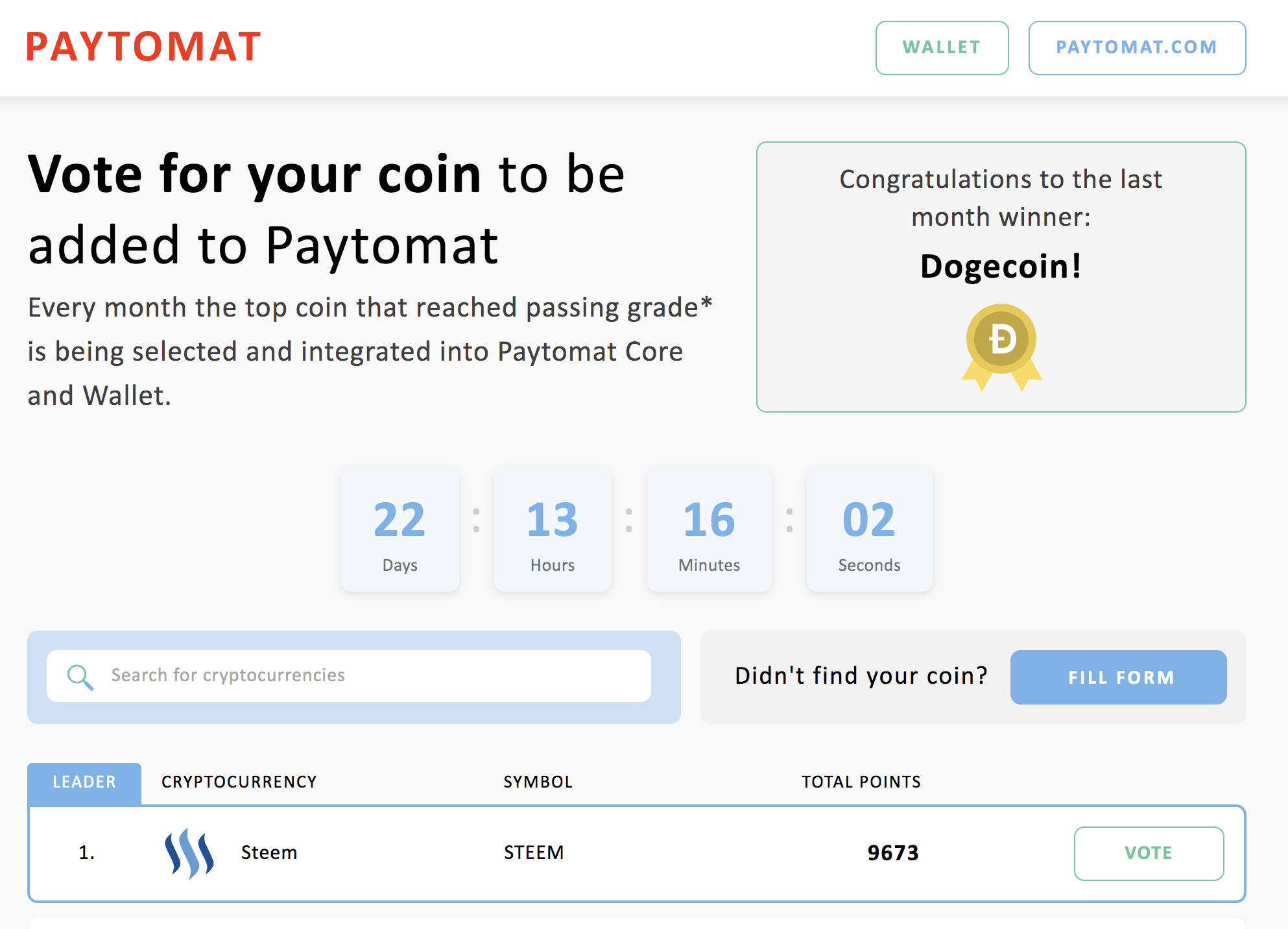Viewport: 1288px width, 929px height.
Task: Click the Cryptocurrency column header
Action: (239, 782)
